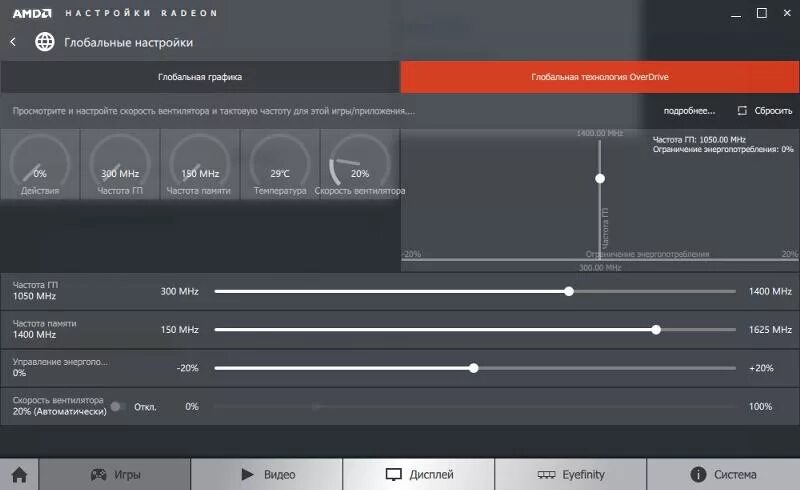
Task: Toggle the fan speed Откл. switch
Action: 118,407
